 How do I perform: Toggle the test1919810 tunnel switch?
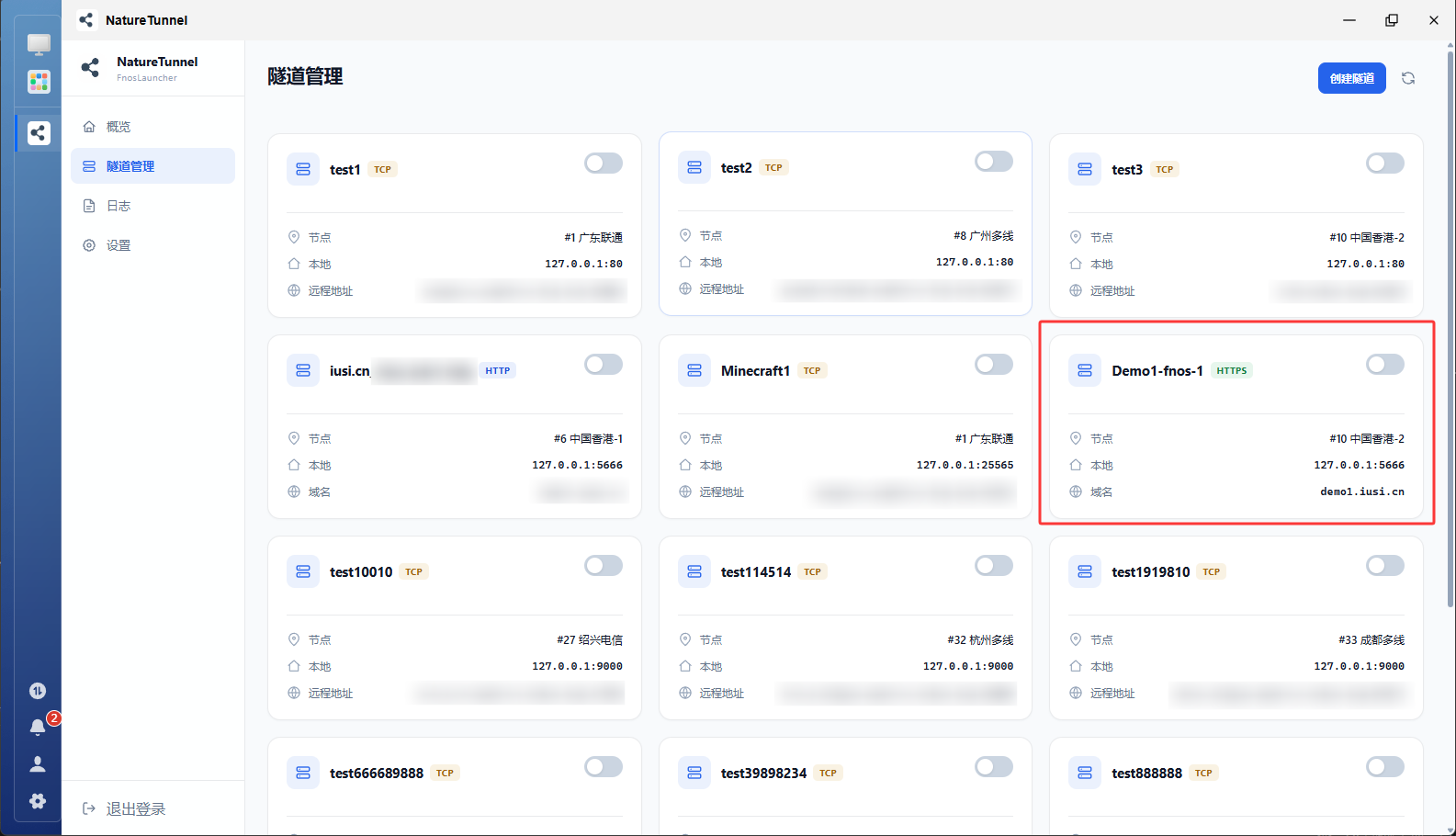point(1385,565)
